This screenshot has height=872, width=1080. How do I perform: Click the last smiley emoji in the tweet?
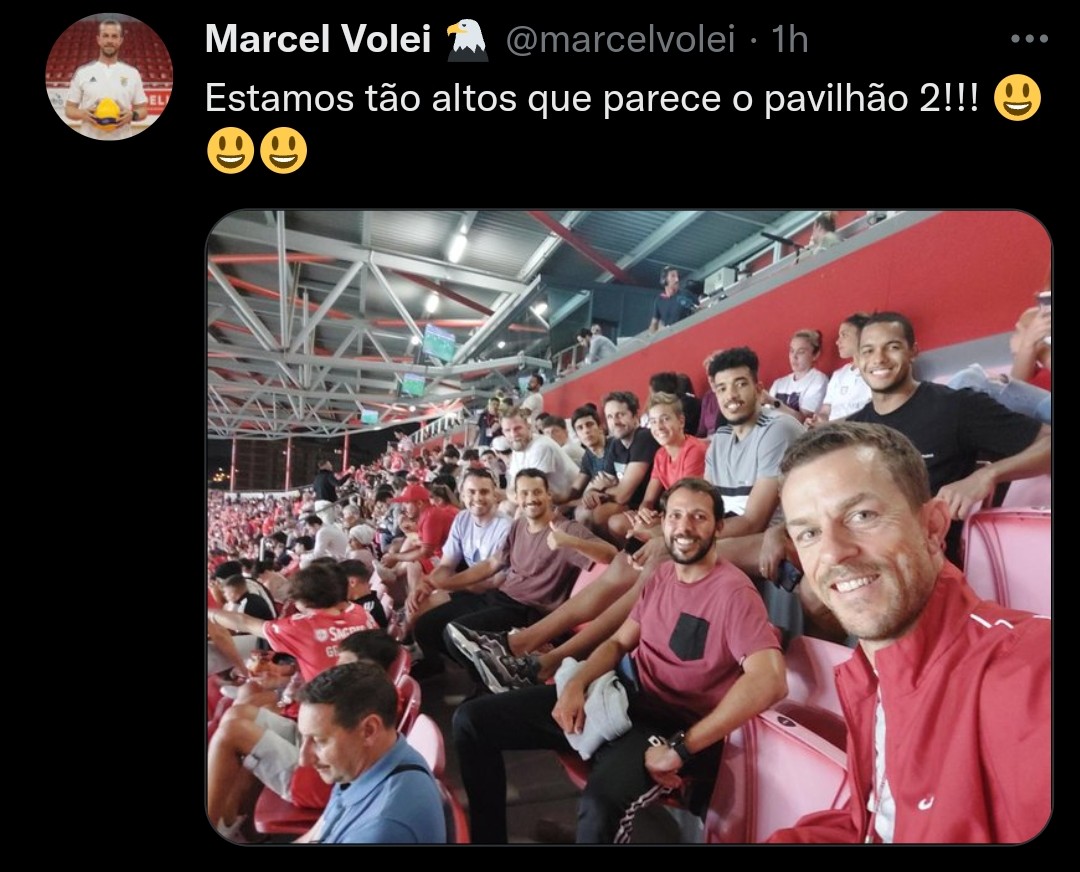284,150
